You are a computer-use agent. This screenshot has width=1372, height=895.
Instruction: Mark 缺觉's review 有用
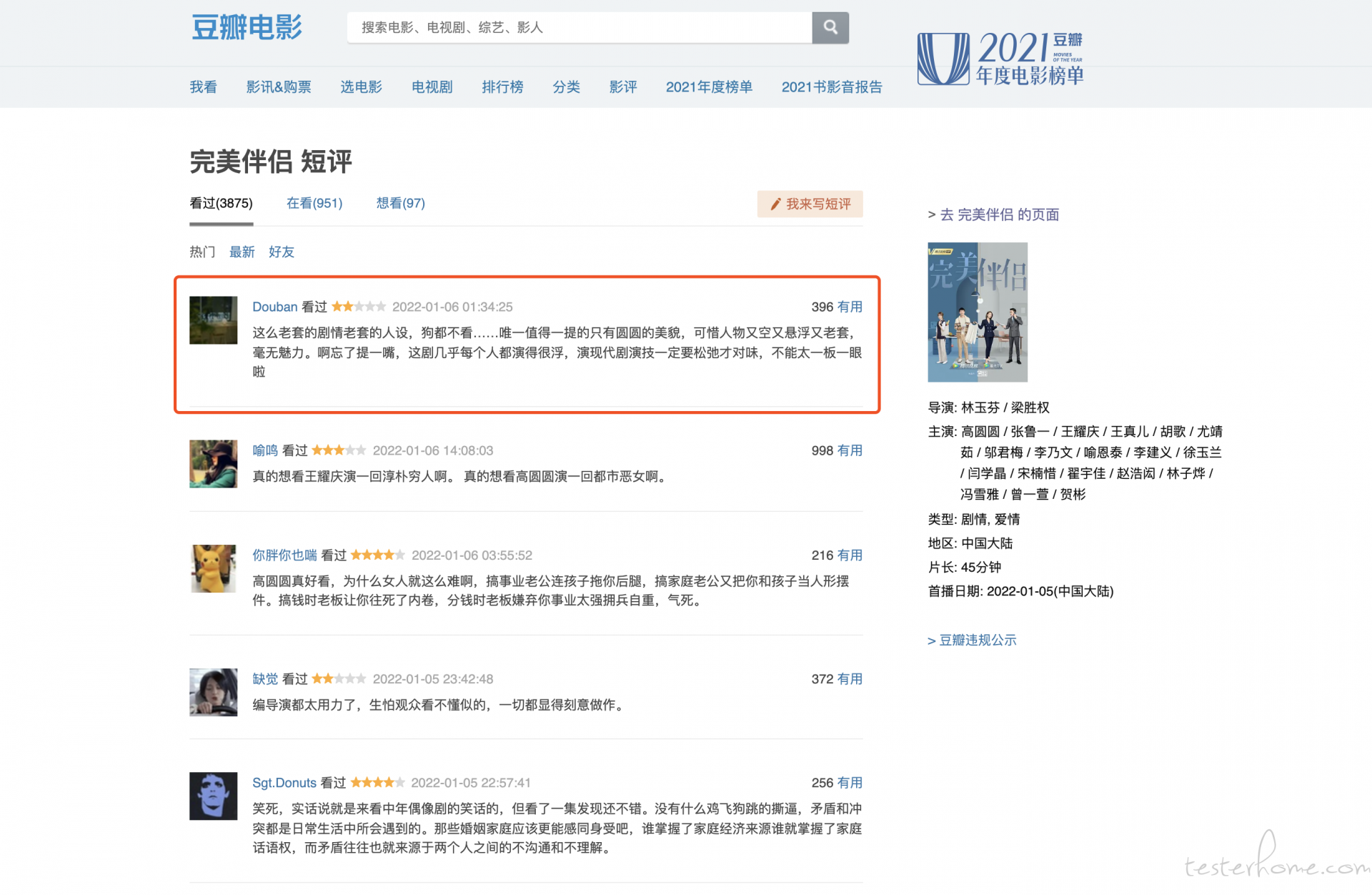(x=850, y=678)
